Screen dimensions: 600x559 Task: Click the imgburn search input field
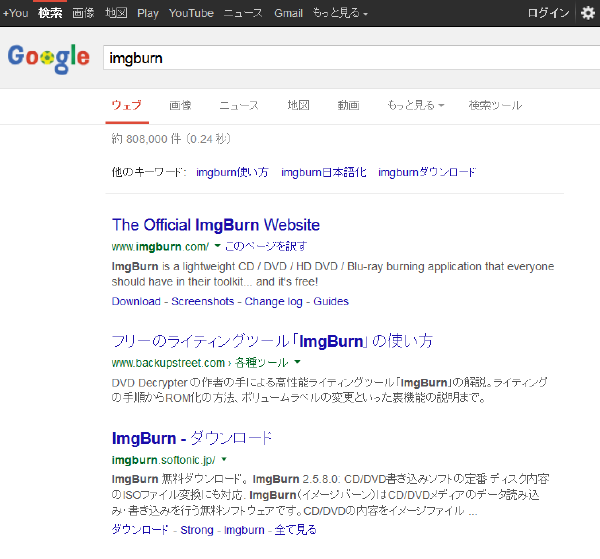click(340, 58)
